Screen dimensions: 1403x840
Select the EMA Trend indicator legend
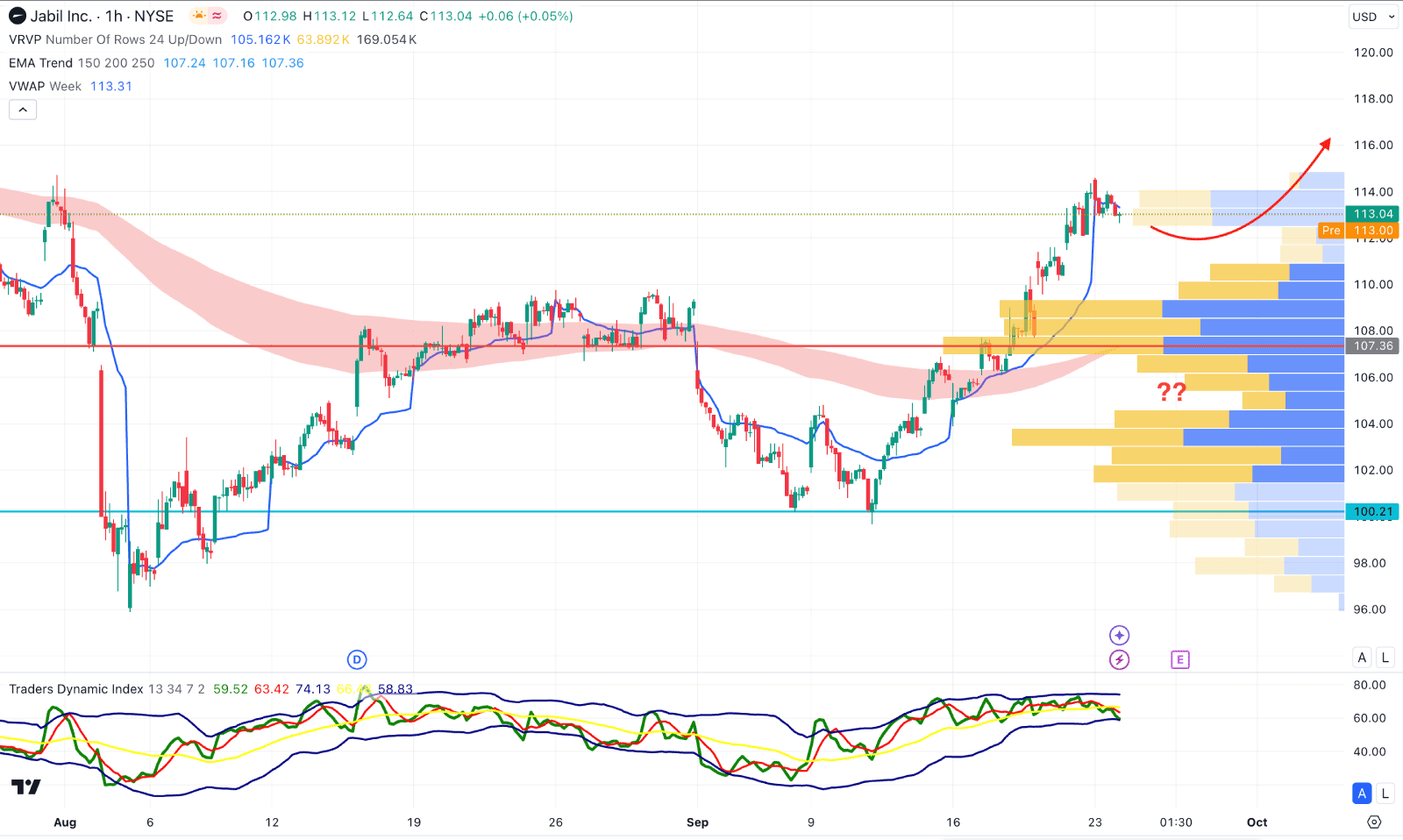(x=82, y=63)
